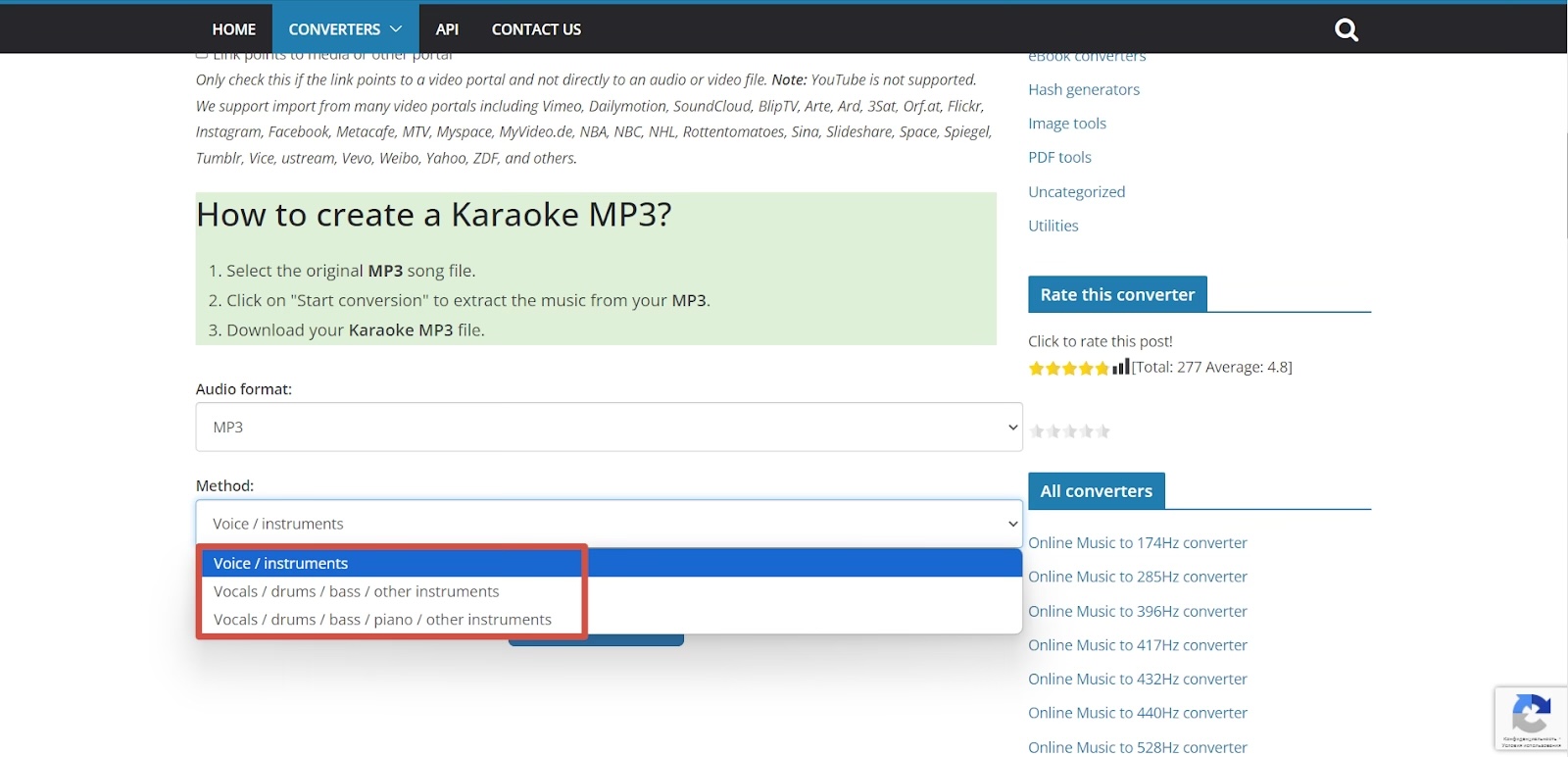Open the Contact Us page
This screenshot has width=1568, height=757.
pyautogui.click(x=536, y=29)
